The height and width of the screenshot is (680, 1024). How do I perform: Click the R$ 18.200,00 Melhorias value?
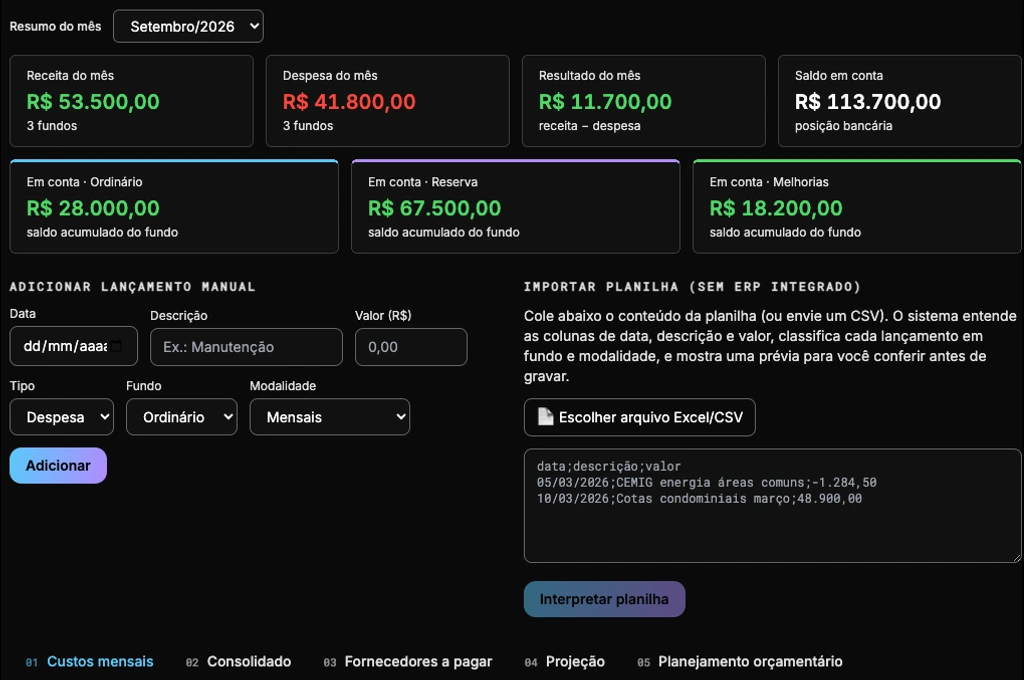click(776, 208)
